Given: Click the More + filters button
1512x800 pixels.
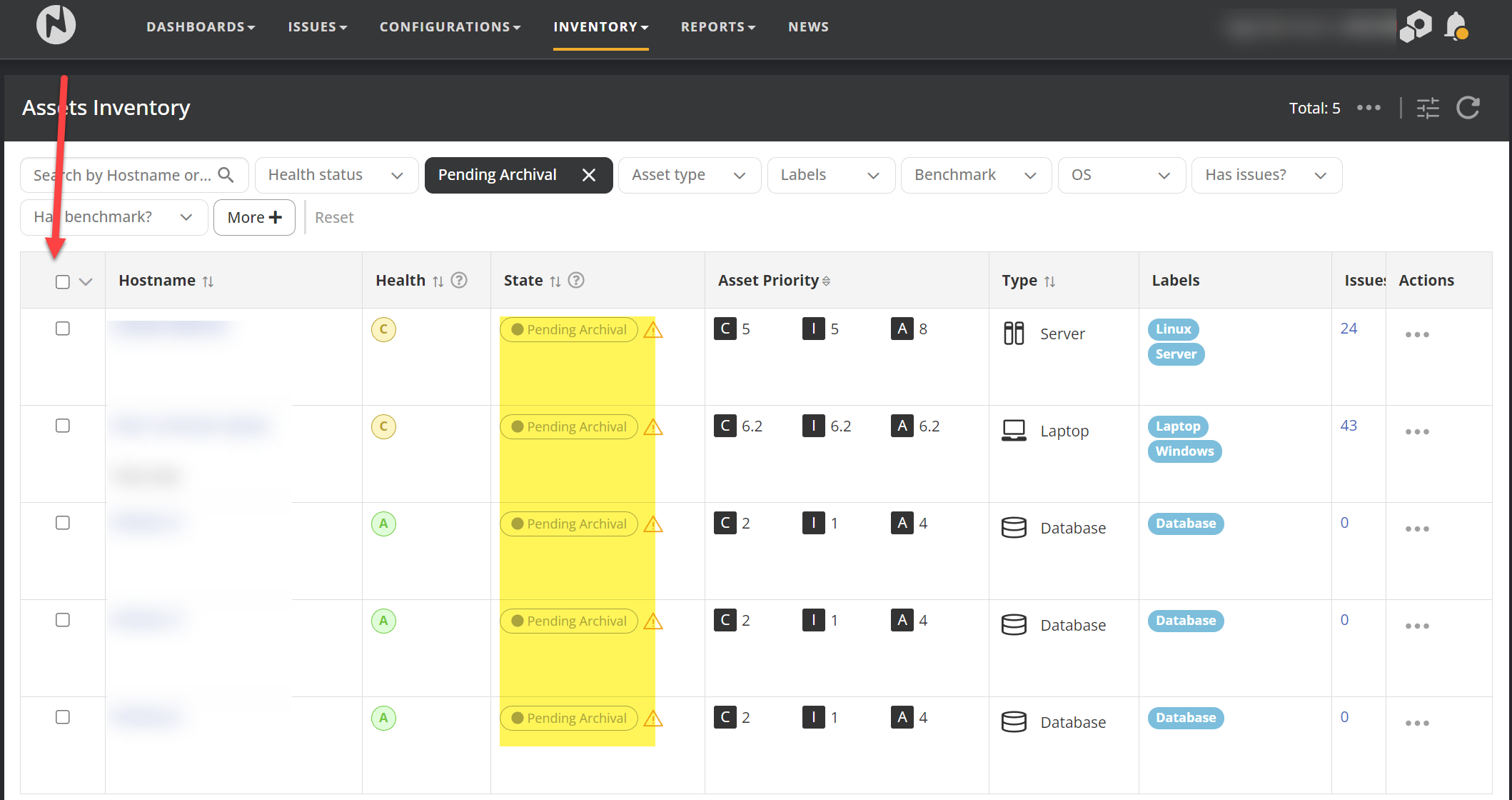Looking at the screenshot, I should pos(254,217).
